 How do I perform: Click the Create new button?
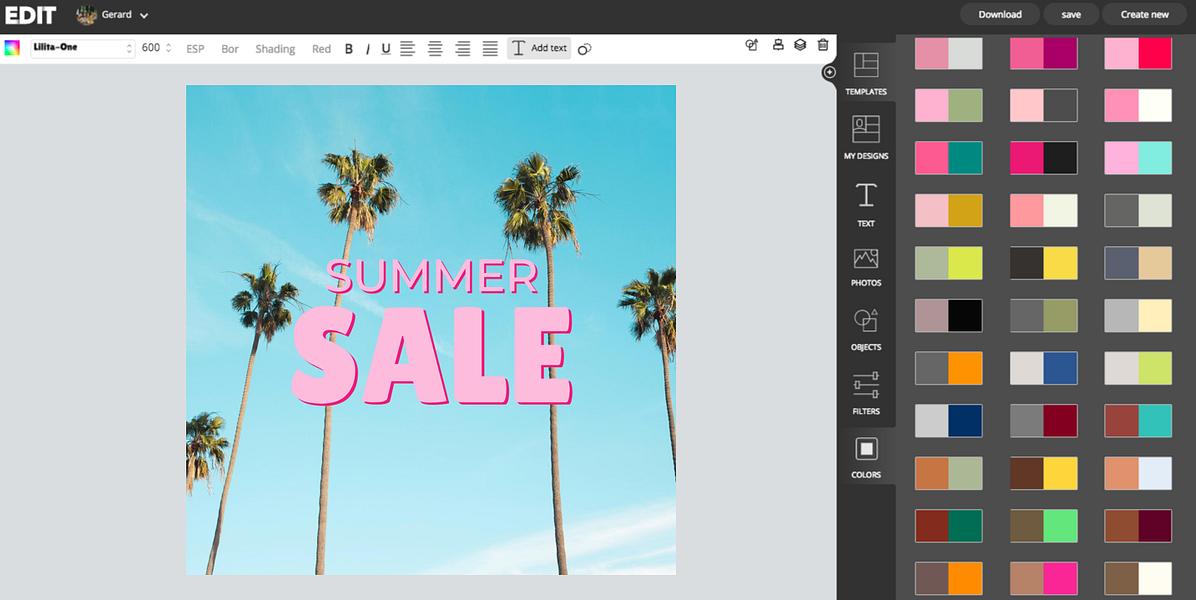(1144, 14)
